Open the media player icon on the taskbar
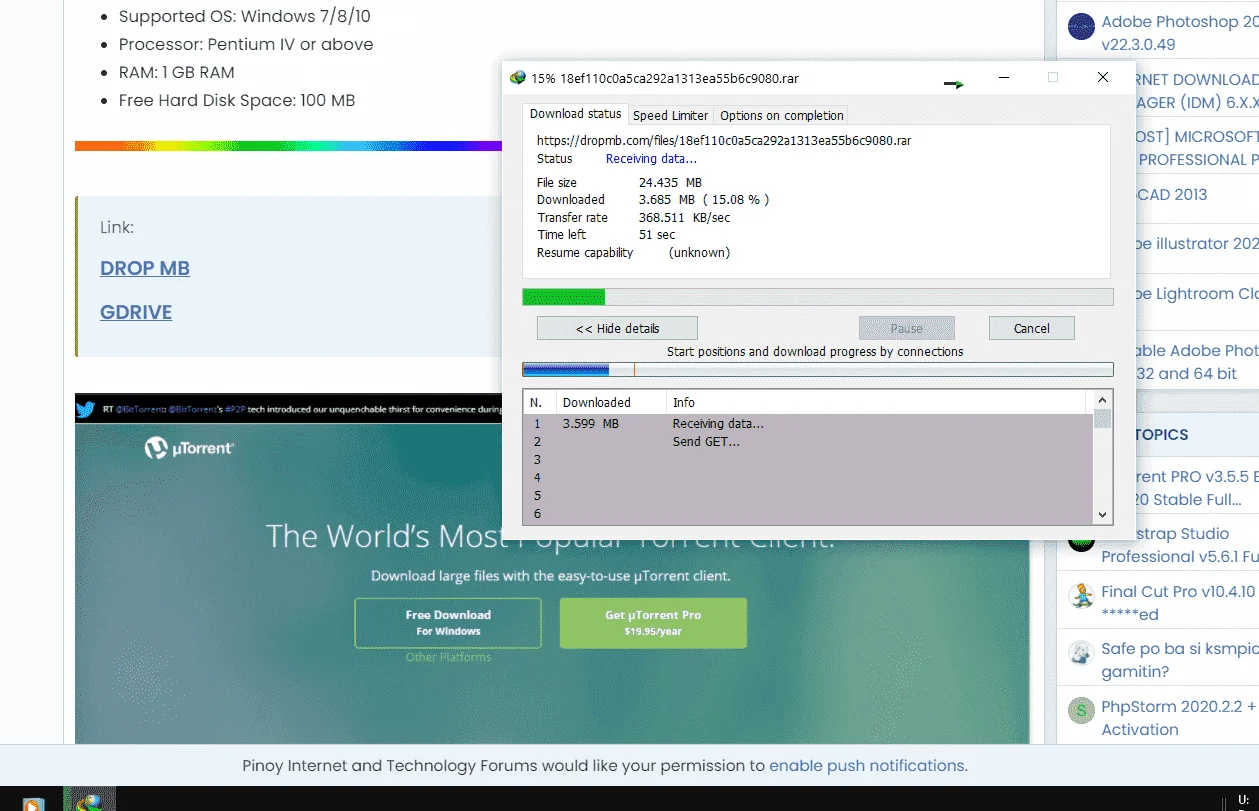 coord(33,803)
